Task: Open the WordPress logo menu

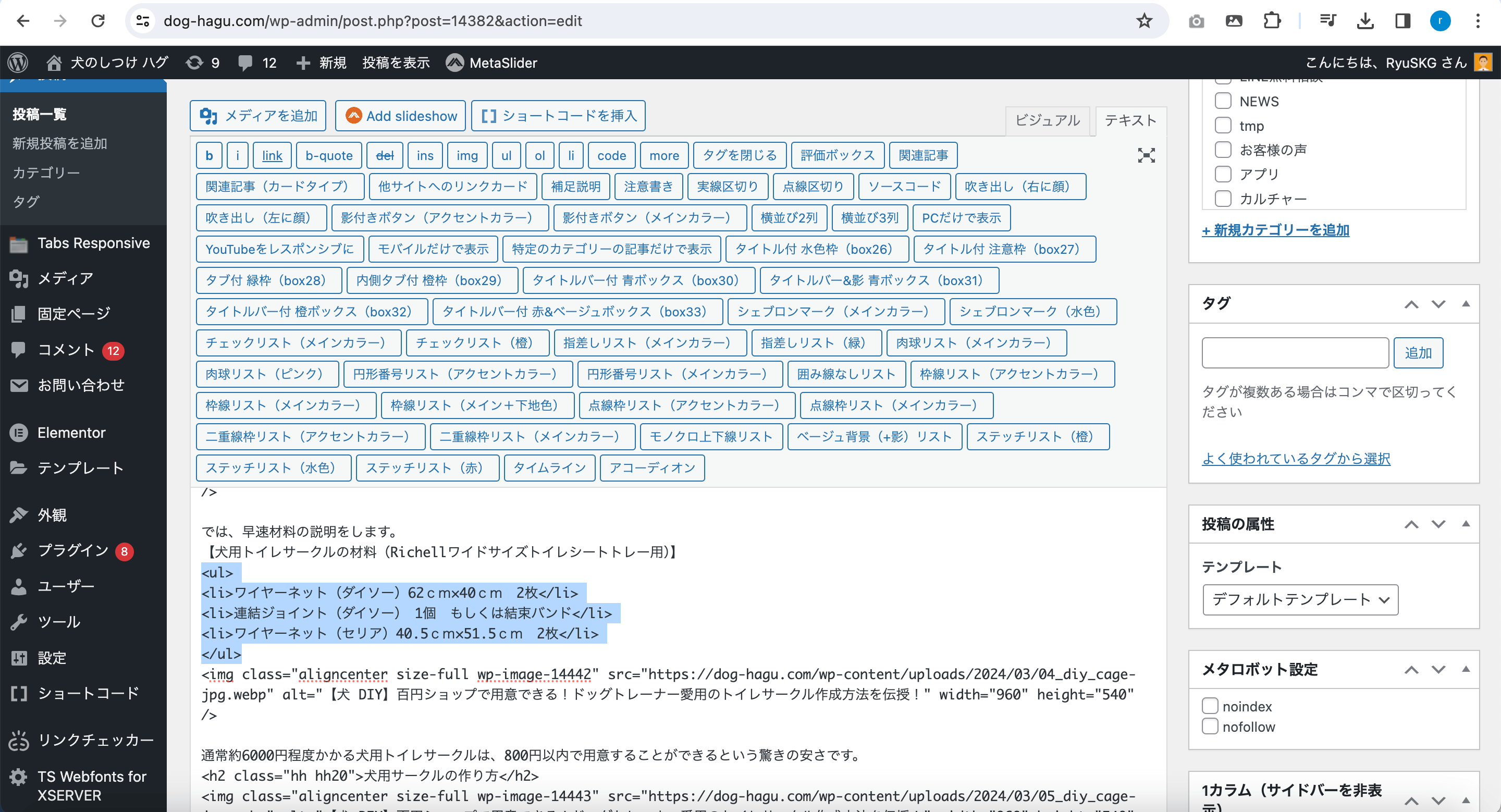Action: [x=18, y=63]
